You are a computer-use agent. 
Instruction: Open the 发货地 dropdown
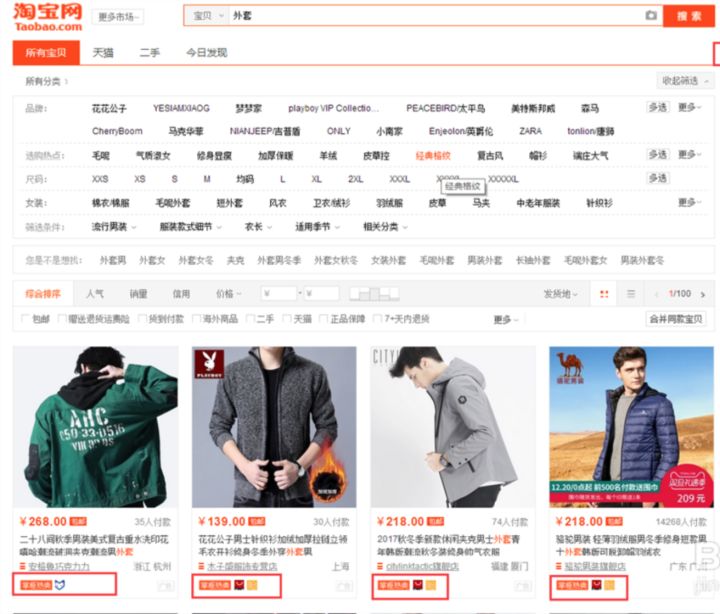(x=561, y=294)
